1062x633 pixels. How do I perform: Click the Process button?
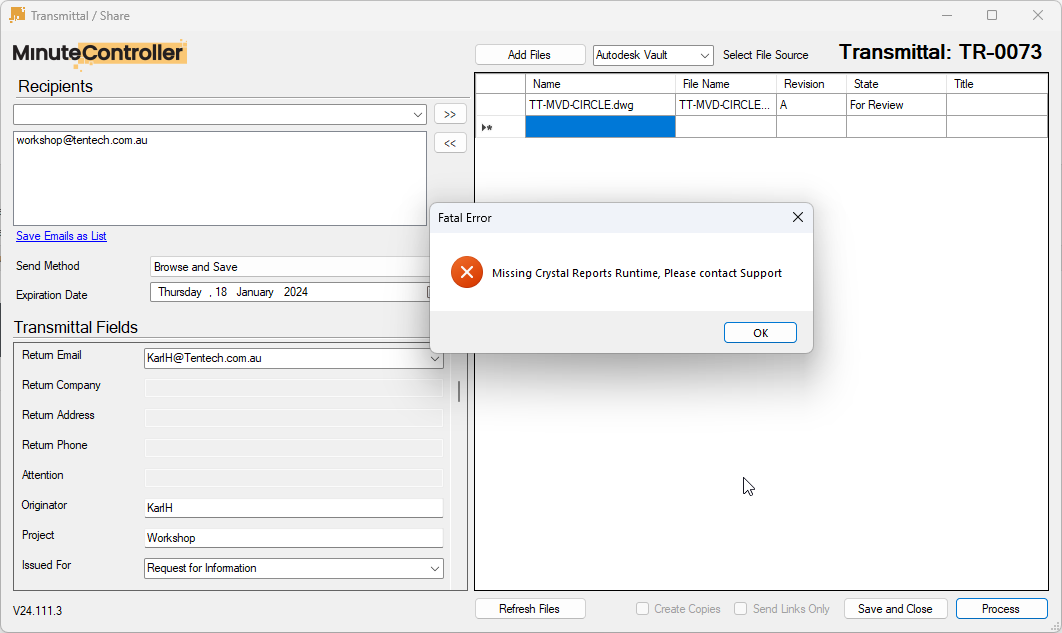click(1001, 608)
